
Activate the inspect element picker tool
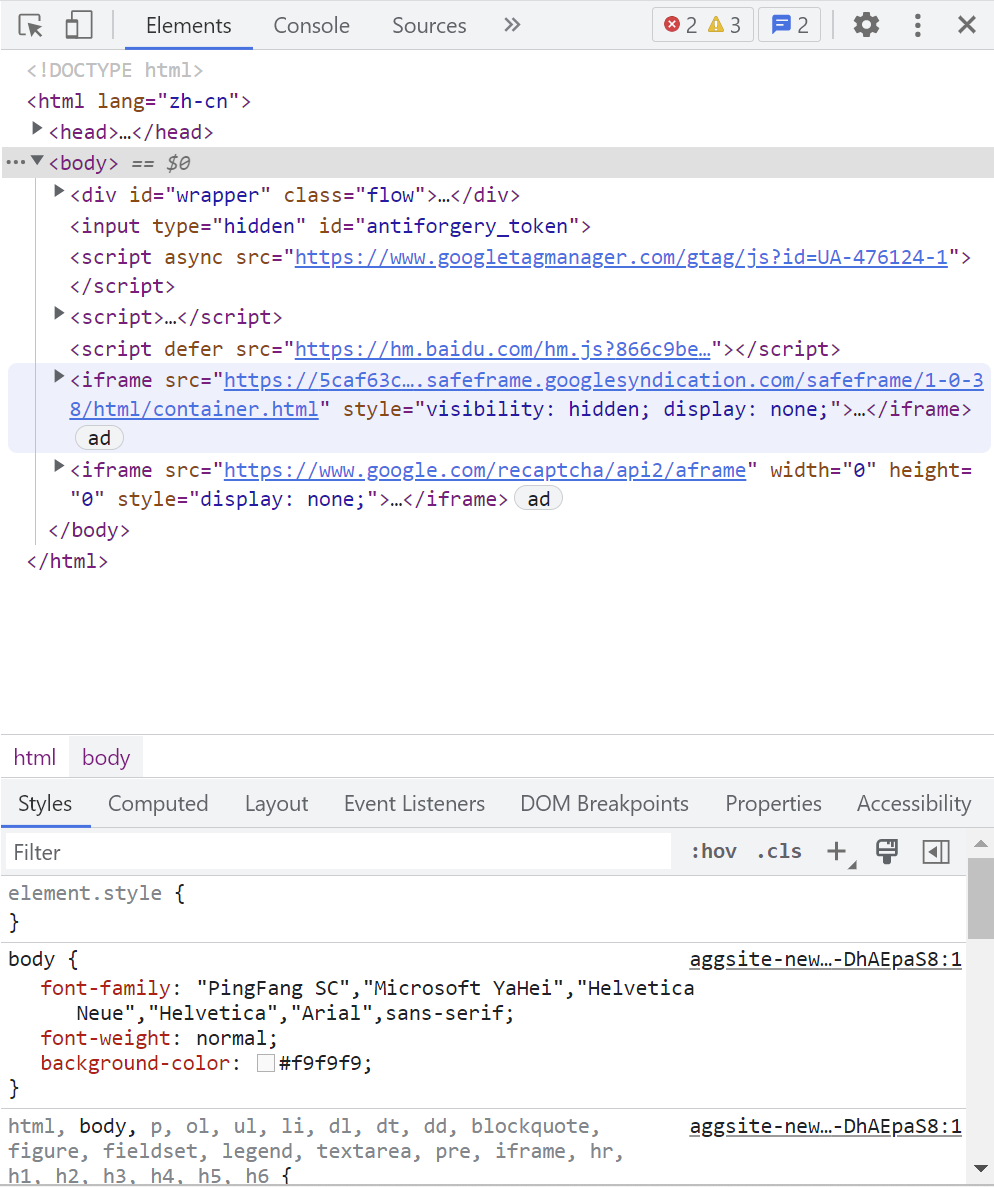coord(31,25)
